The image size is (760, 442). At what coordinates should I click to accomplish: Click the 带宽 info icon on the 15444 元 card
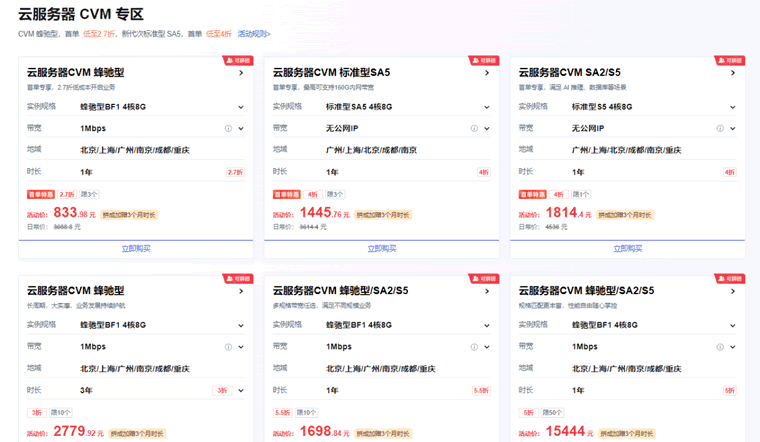click(x=720, y=347)
